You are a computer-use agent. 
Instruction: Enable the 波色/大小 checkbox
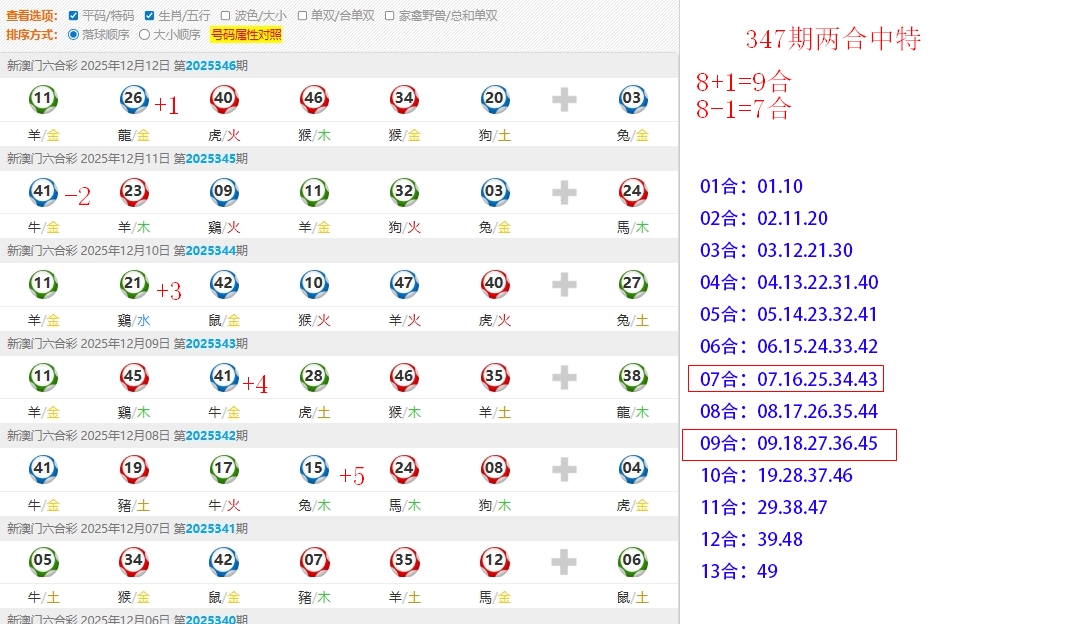click(226, 16)
